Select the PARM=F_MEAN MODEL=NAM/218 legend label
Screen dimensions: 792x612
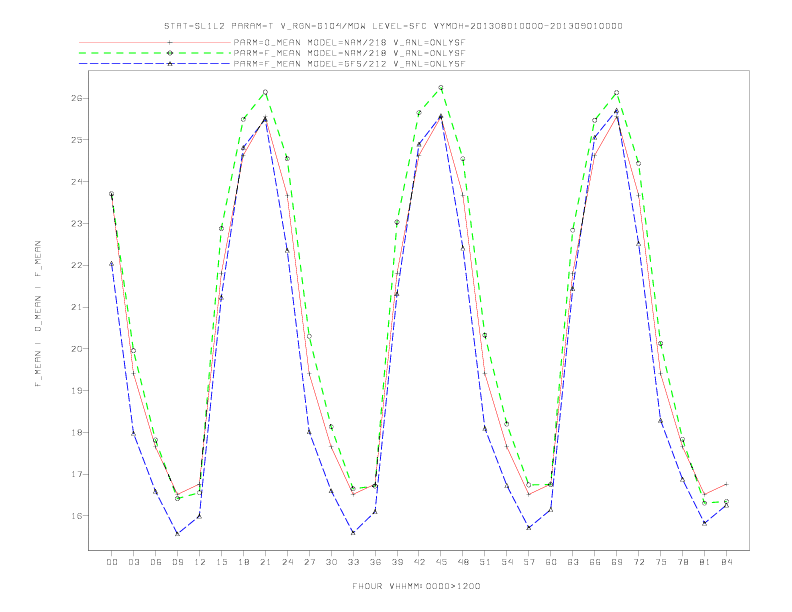[349, 53]
